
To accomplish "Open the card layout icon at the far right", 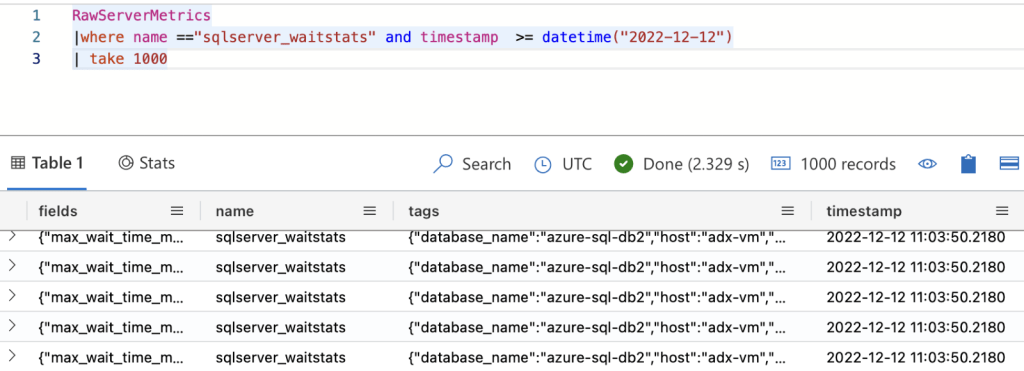I will tap(1010, 163).
